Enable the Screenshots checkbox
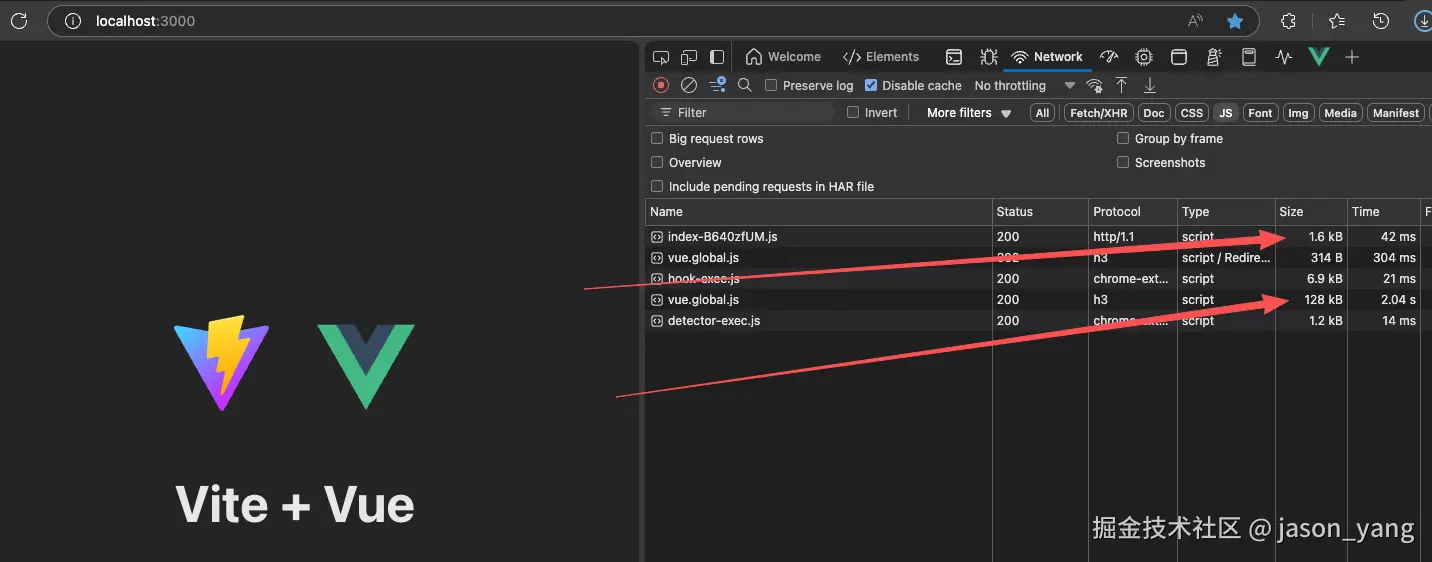 [x=1123, y=162]
